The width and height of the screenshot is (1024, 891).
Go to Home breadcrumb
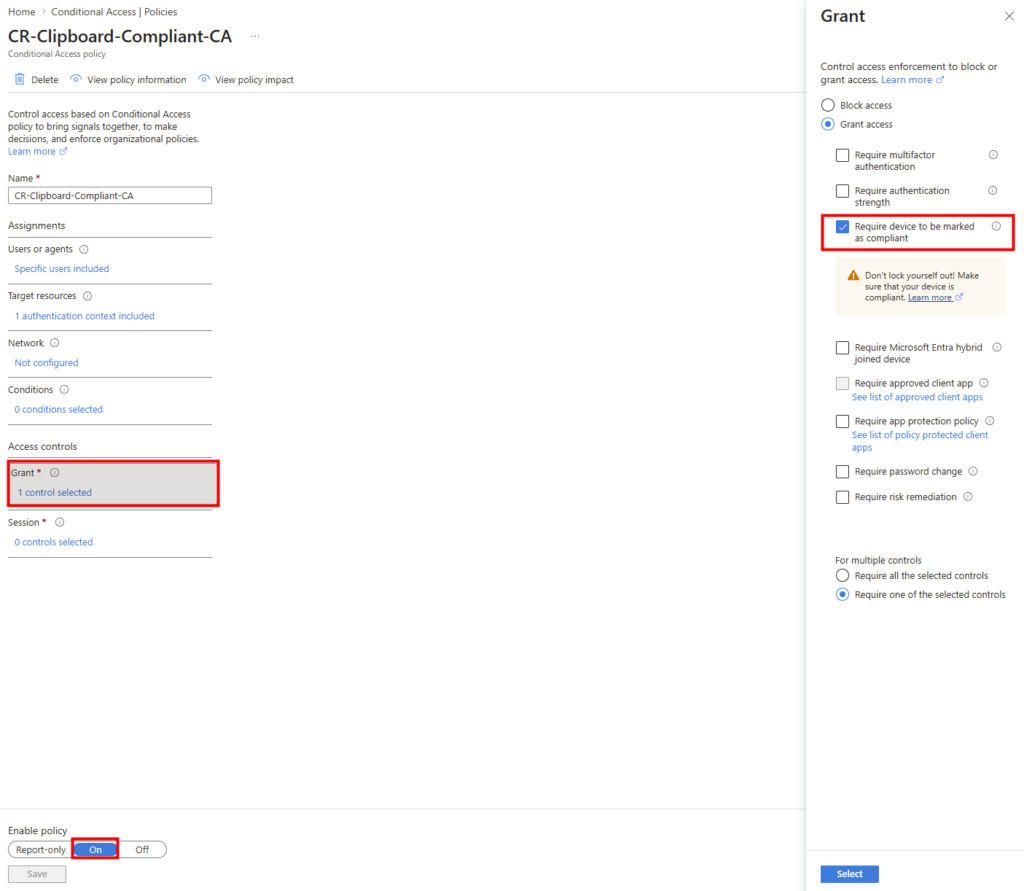coord(22,12)
